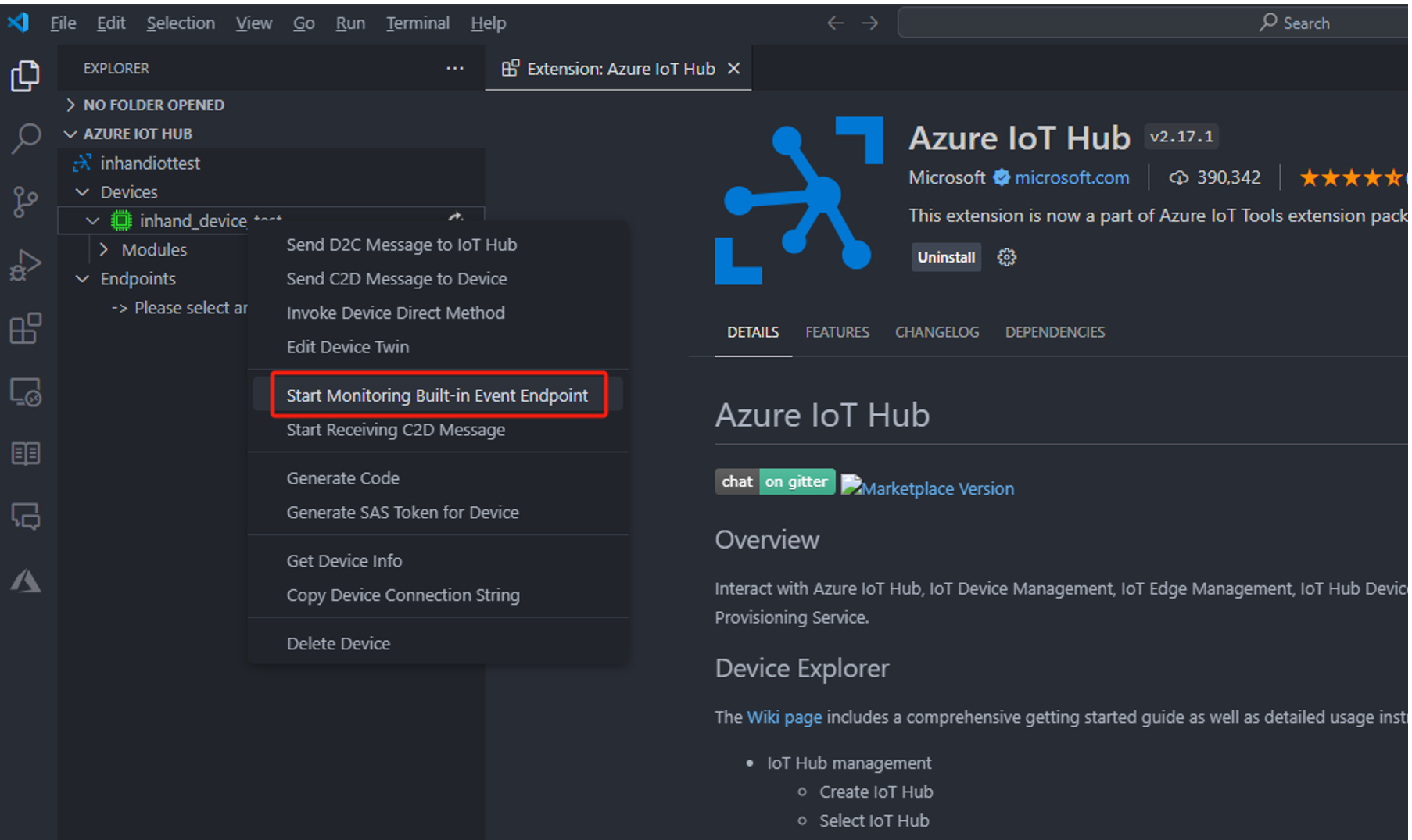Open Explorer more actions ellipsis
Screen dimensions: 1412x840
click(454, 69)
